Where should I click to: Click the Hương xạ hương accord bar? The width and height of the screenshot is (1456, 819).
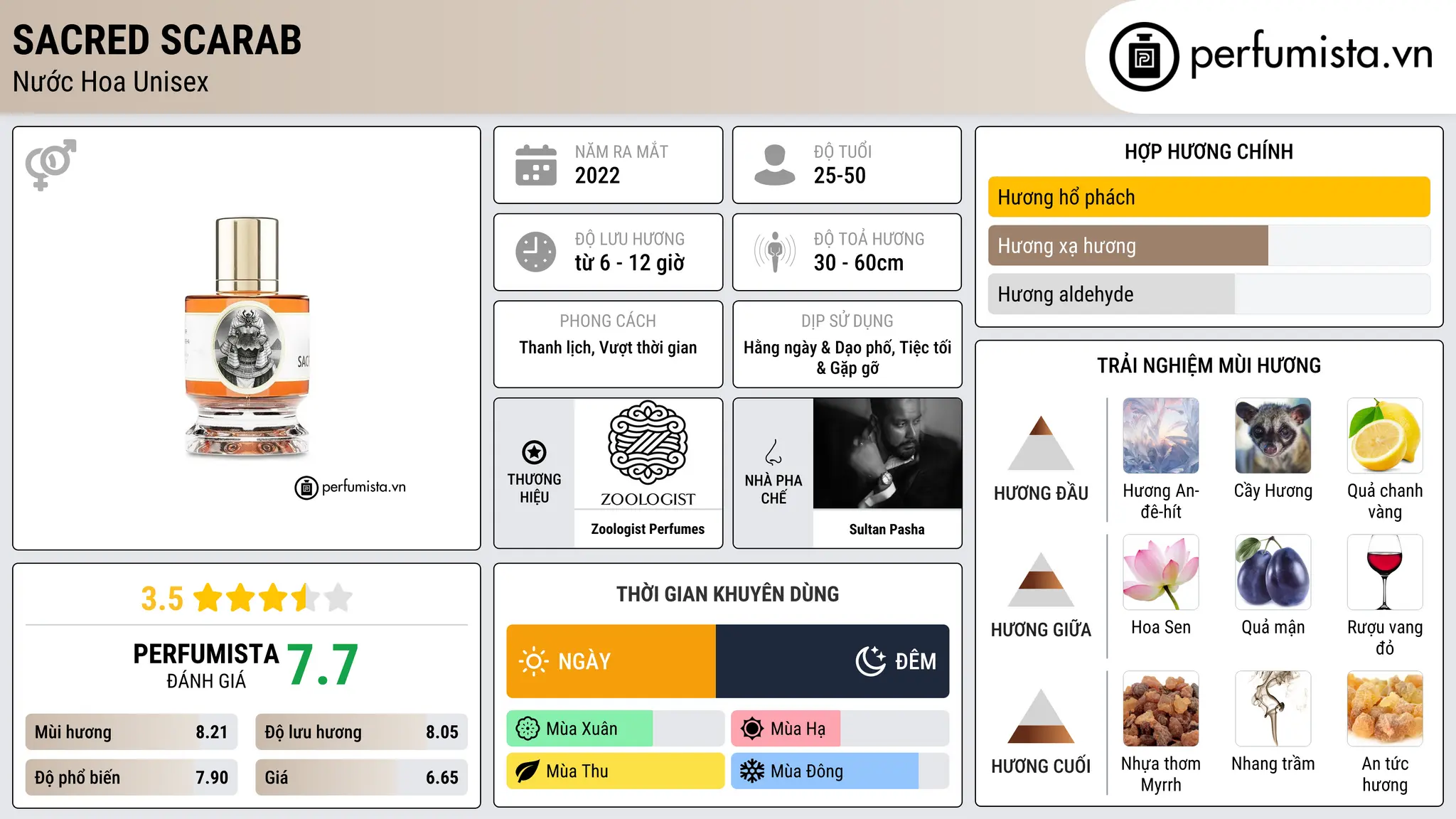click(x=1209, y=245)
